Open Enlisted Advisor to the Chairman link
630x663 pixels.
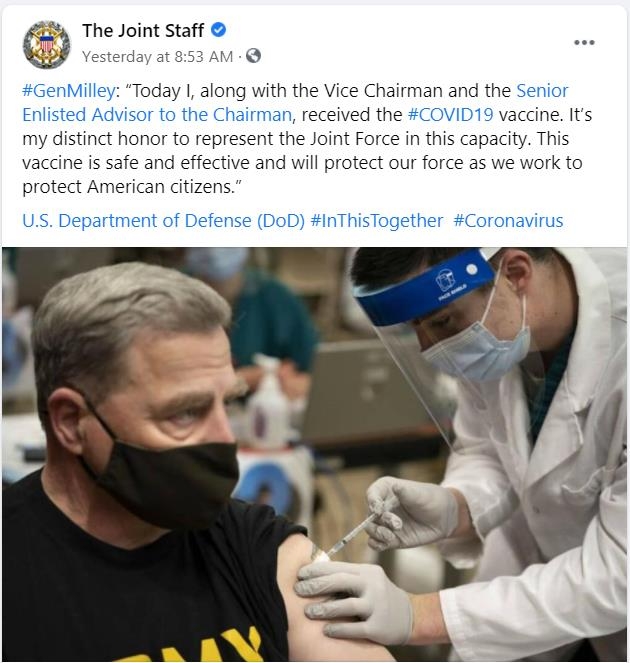[157, 115]
